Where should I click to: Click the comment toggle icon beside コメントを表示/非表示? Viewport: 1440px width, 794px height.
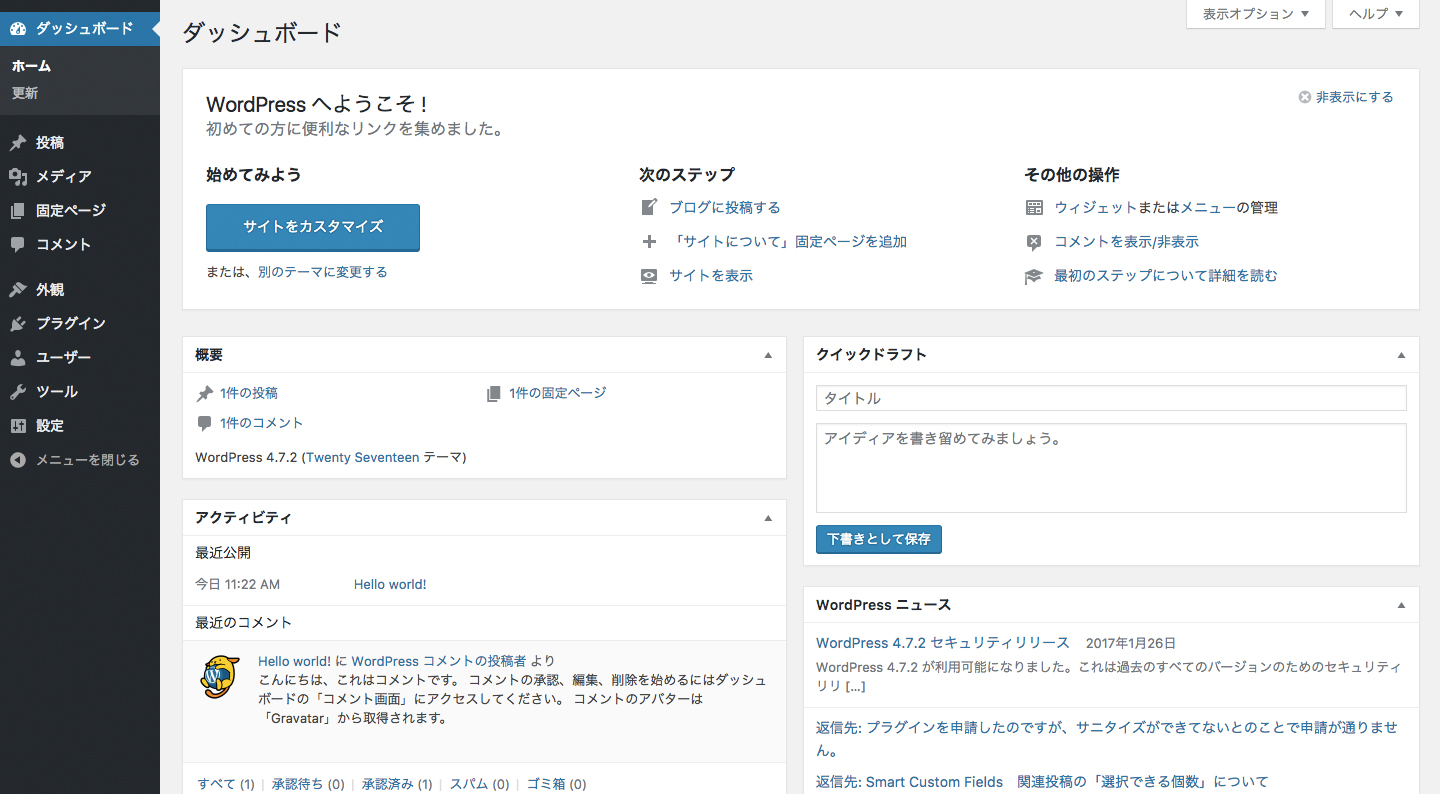click(x=1034, y=242)
